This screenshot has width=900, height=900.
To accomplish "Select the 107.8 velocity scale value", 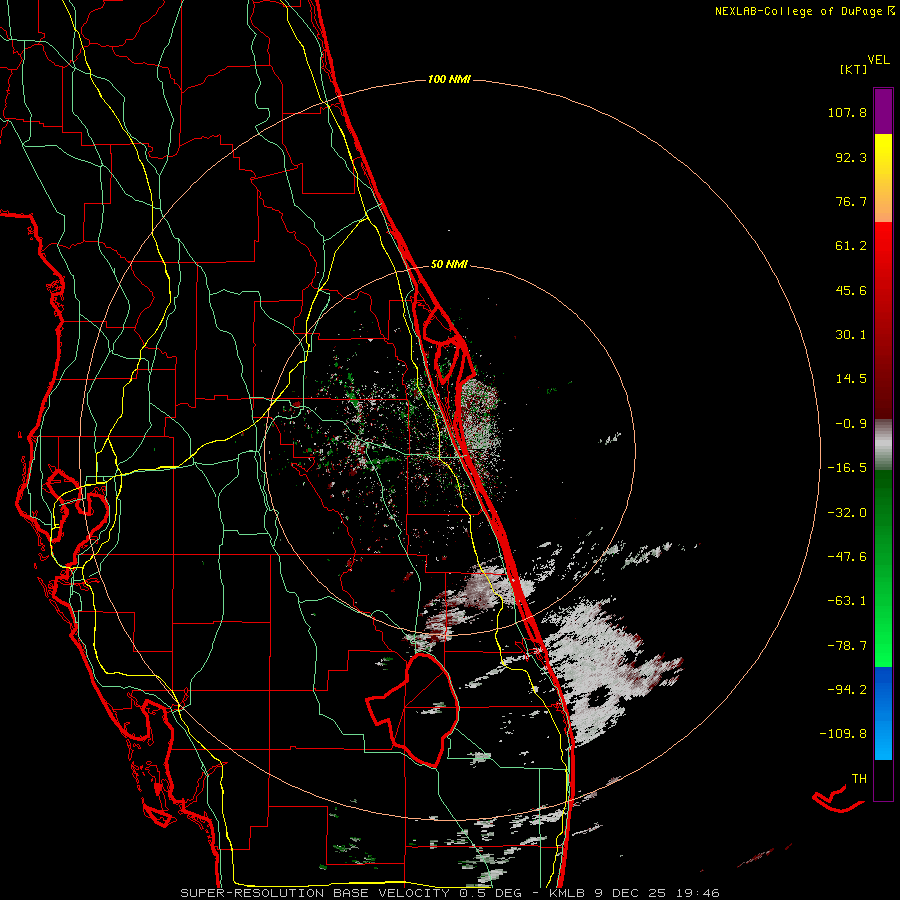I will 847,112.
